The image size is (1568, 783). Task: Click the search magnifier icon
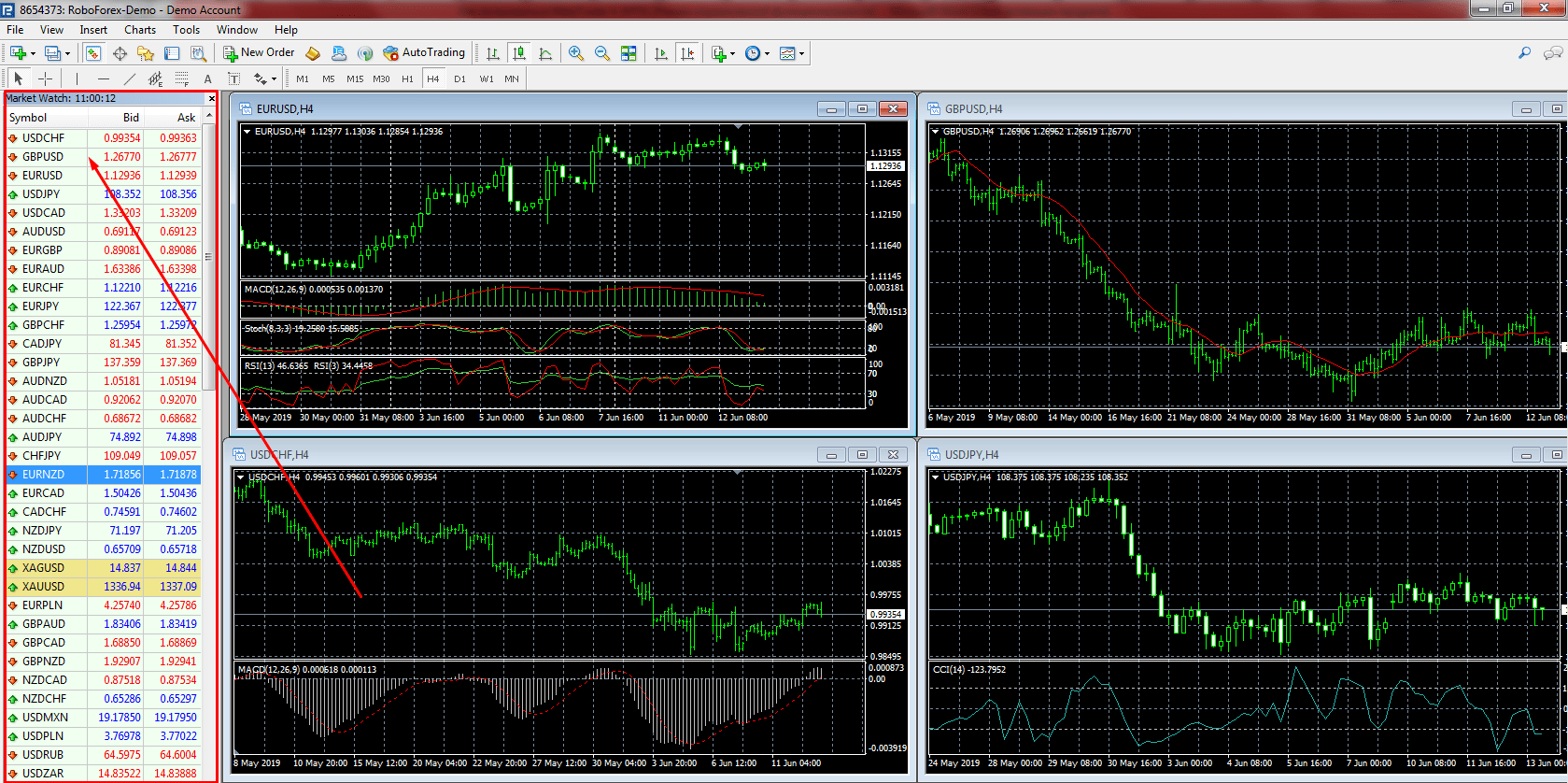click(x=1524, y=53)
